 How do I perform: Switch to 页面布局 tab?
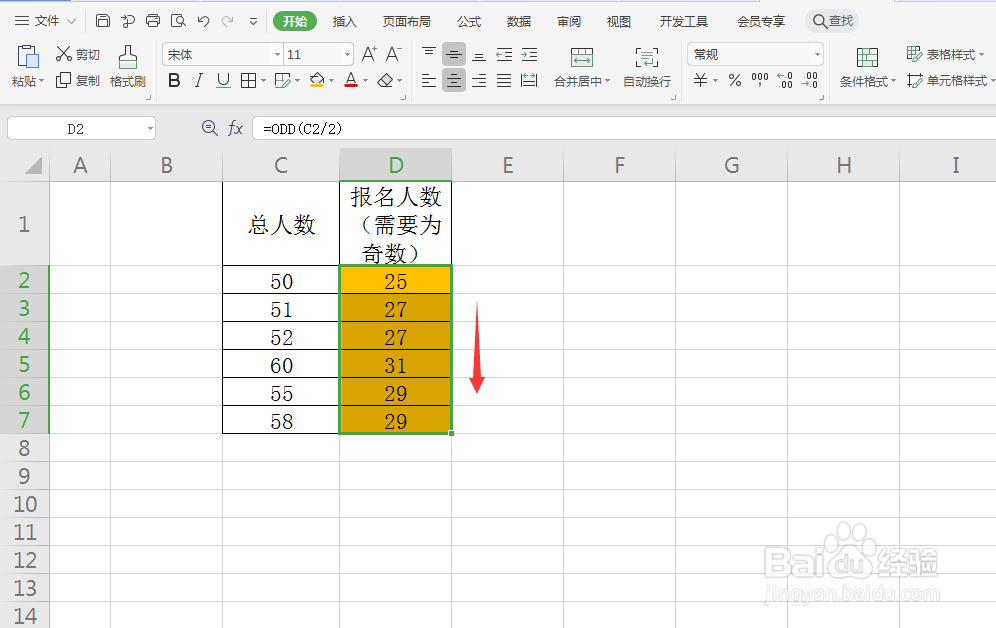[407, 22]
